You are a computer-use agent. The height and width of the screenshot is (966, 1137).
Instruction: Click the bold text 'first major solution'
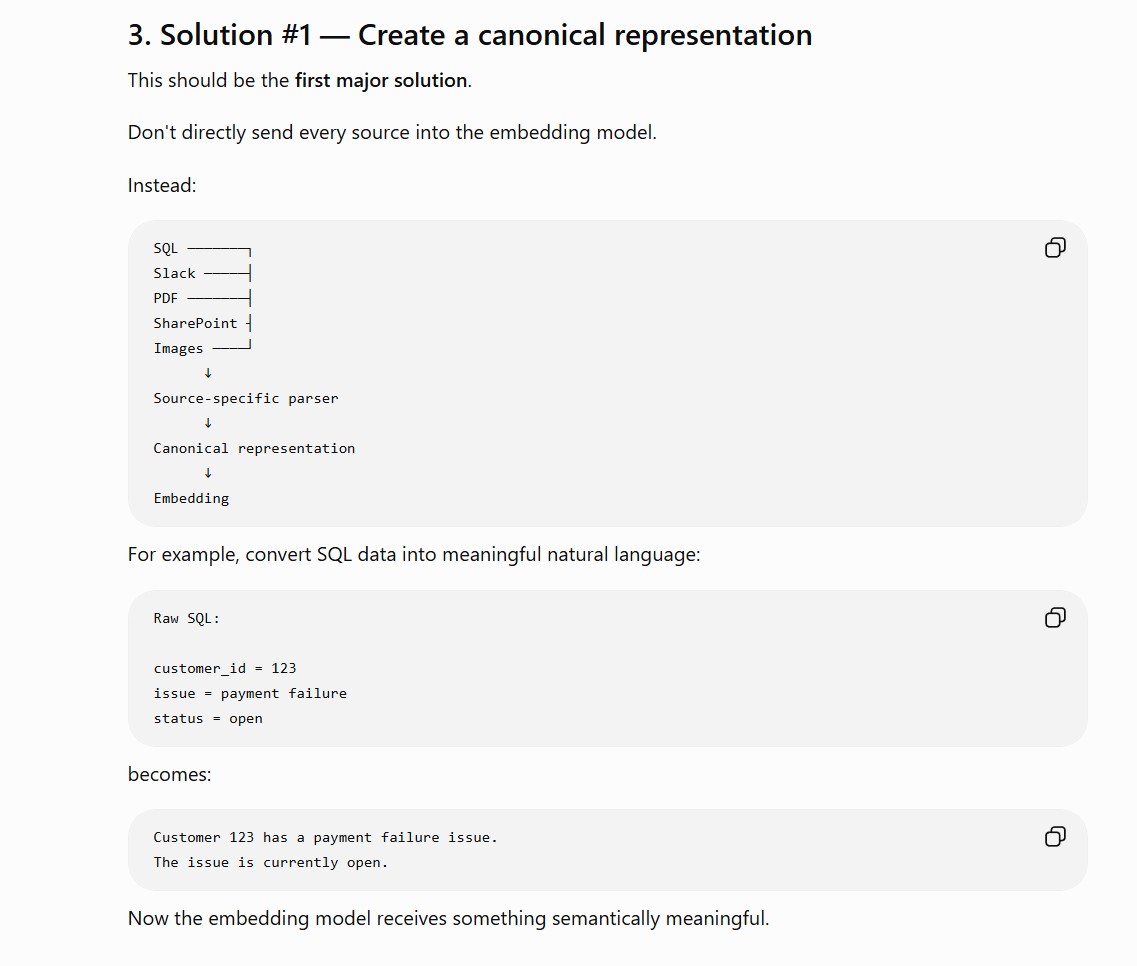381,80
